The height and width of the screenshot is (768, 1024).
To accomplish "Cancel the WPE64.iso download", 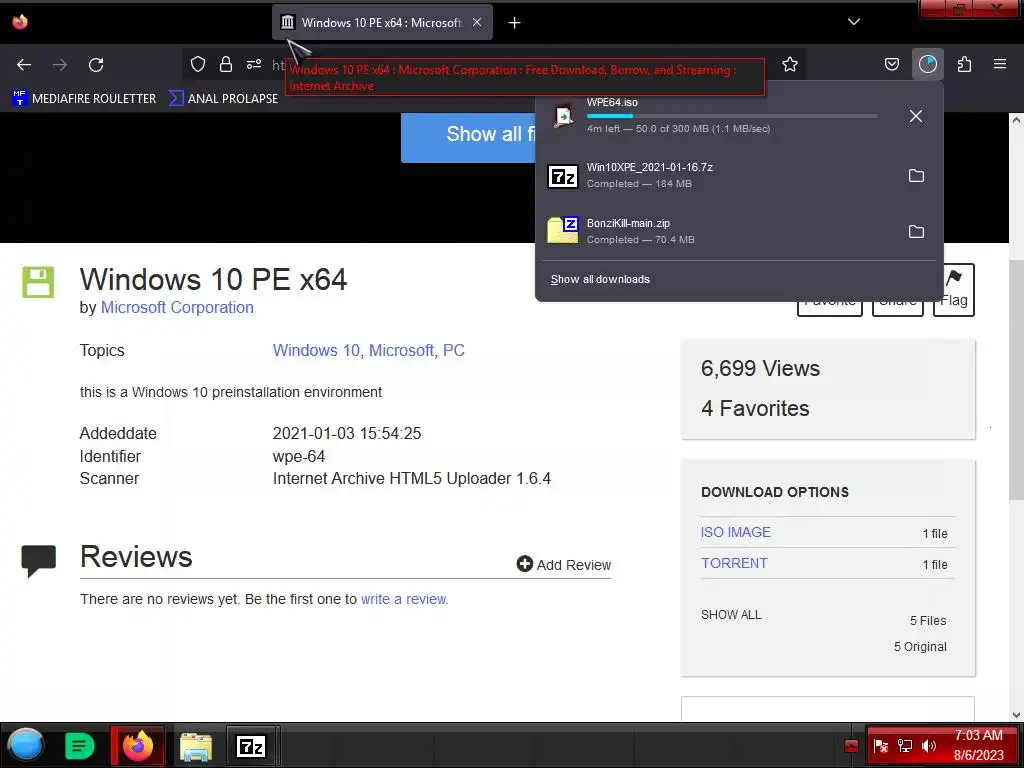I will tap(916, 116).
